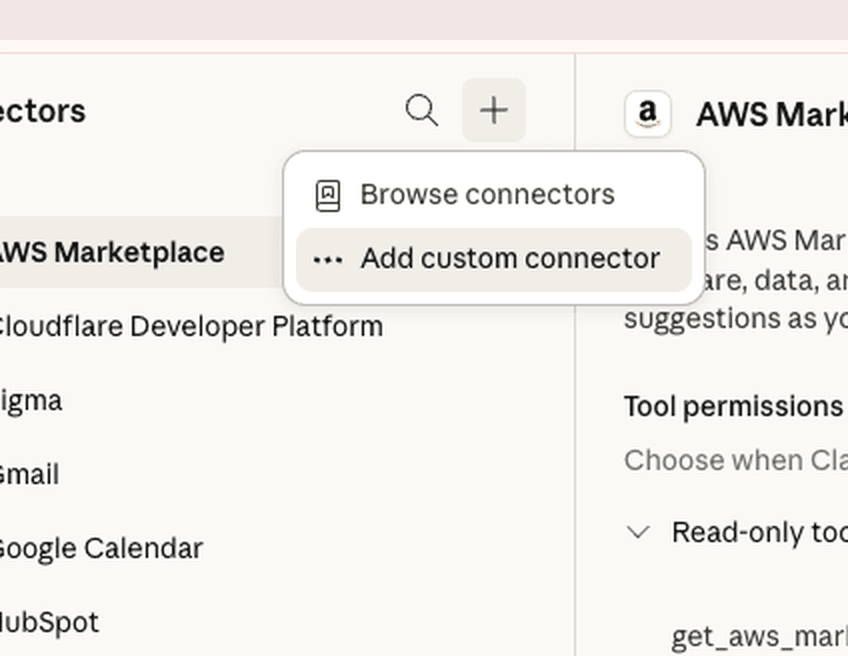
Task: Select Browse connectors menu entry
Action: click(x=493, y=195)
